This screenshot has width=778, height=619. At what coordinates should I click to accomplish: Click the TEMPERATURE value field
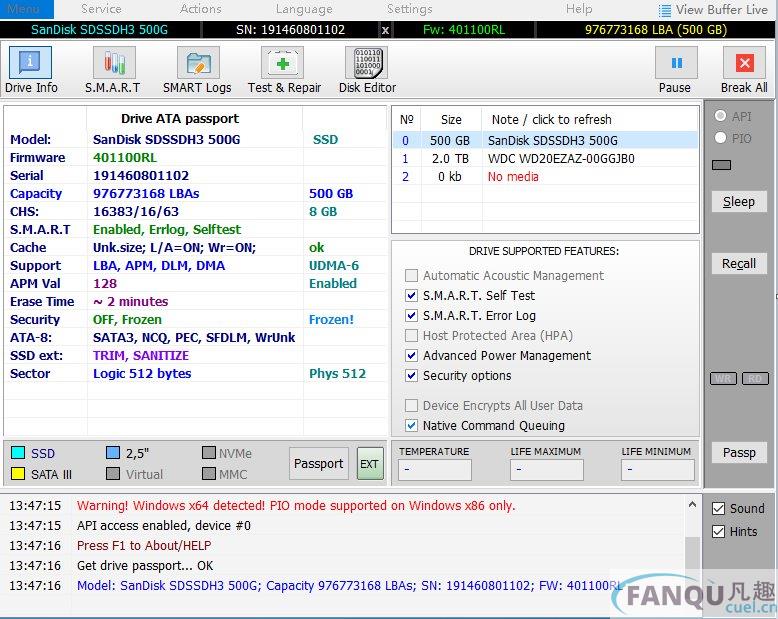coord(435,470)
